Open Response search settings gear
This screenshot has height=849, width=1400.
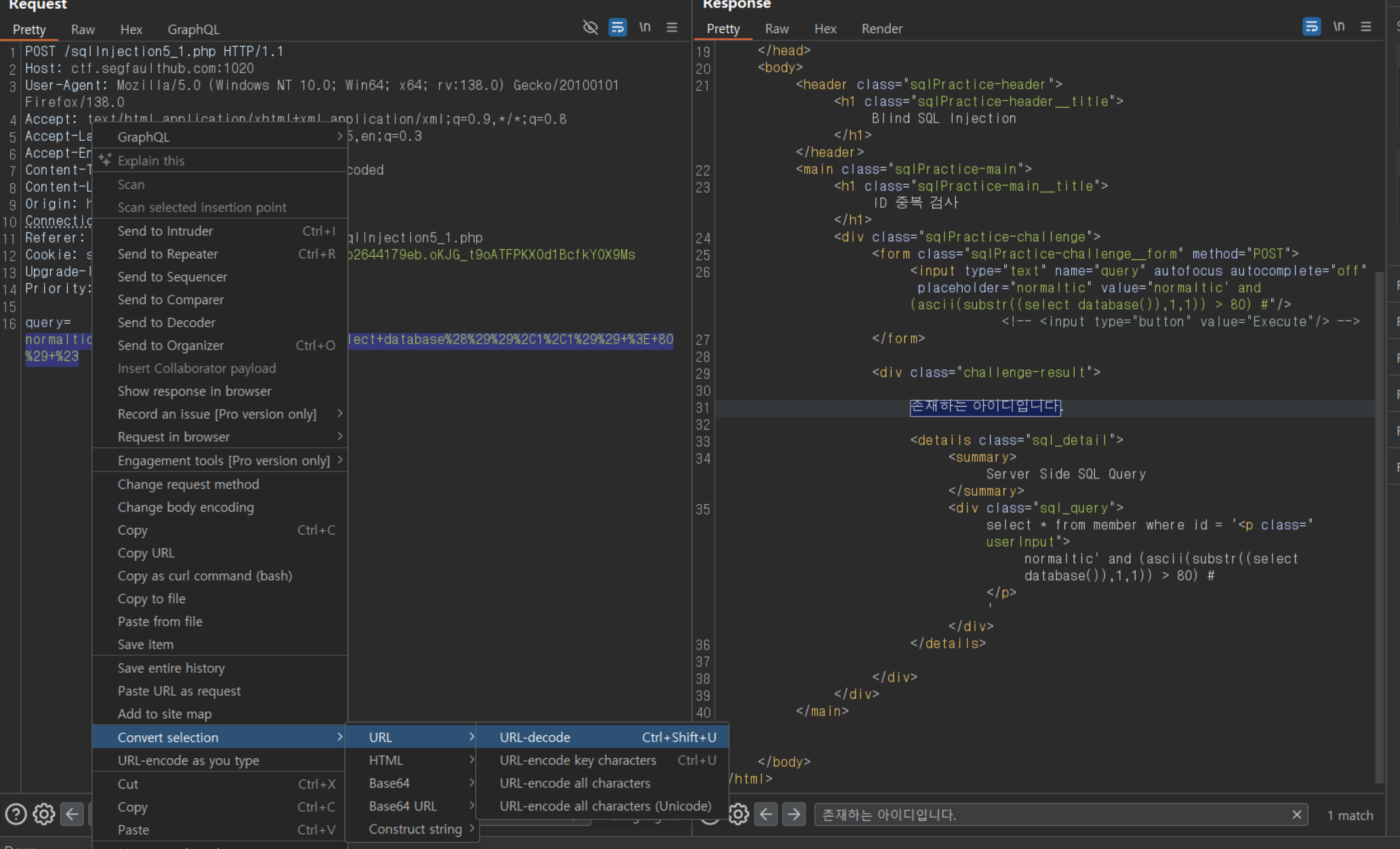click(x=738, y=814)
